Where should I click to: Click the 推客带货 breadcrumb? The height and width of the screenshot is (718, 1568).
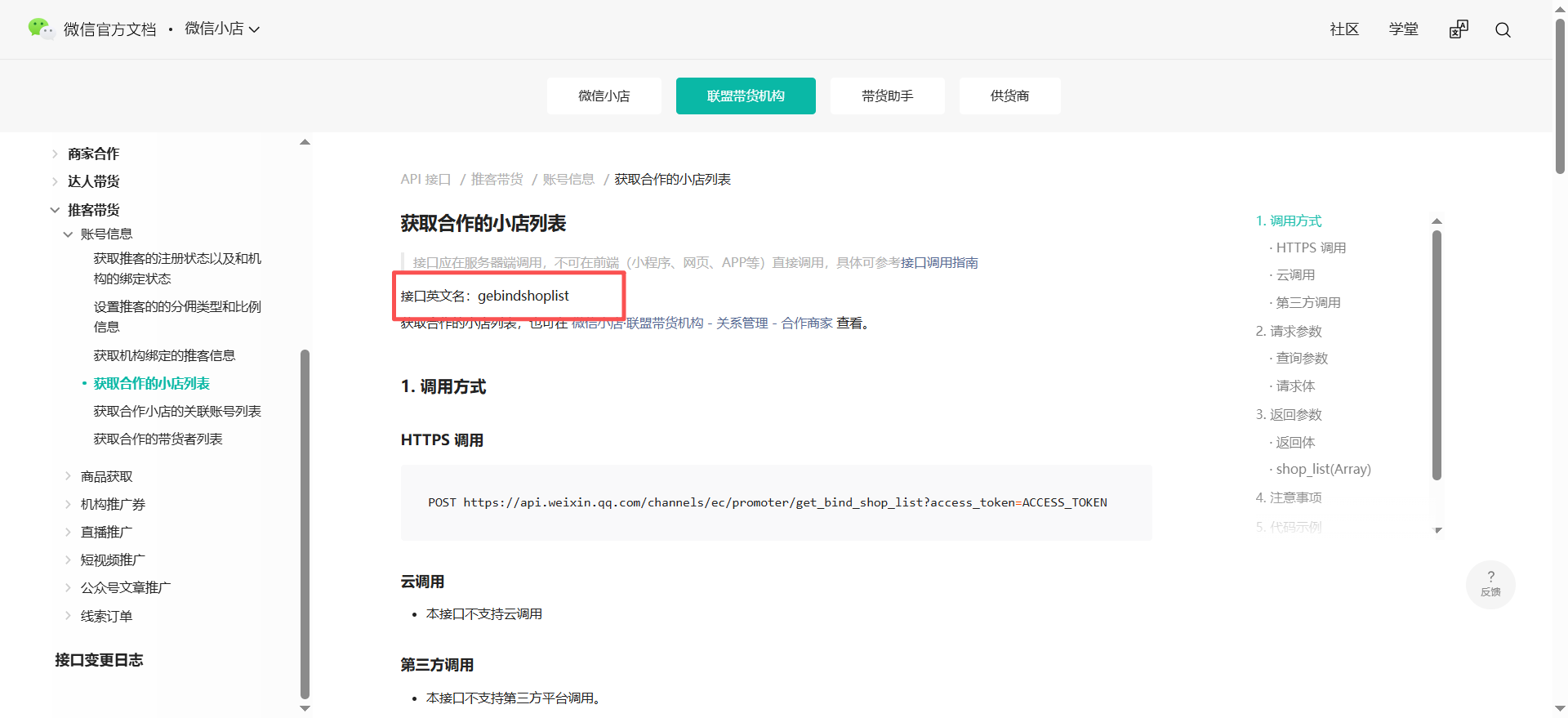click(497, 179)
